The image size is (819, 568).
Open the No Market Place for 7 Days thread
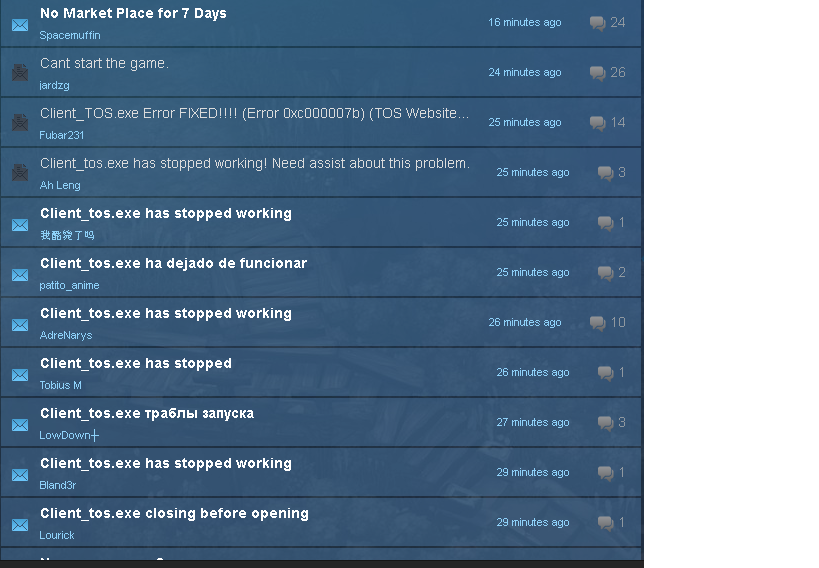click(133, 14)
